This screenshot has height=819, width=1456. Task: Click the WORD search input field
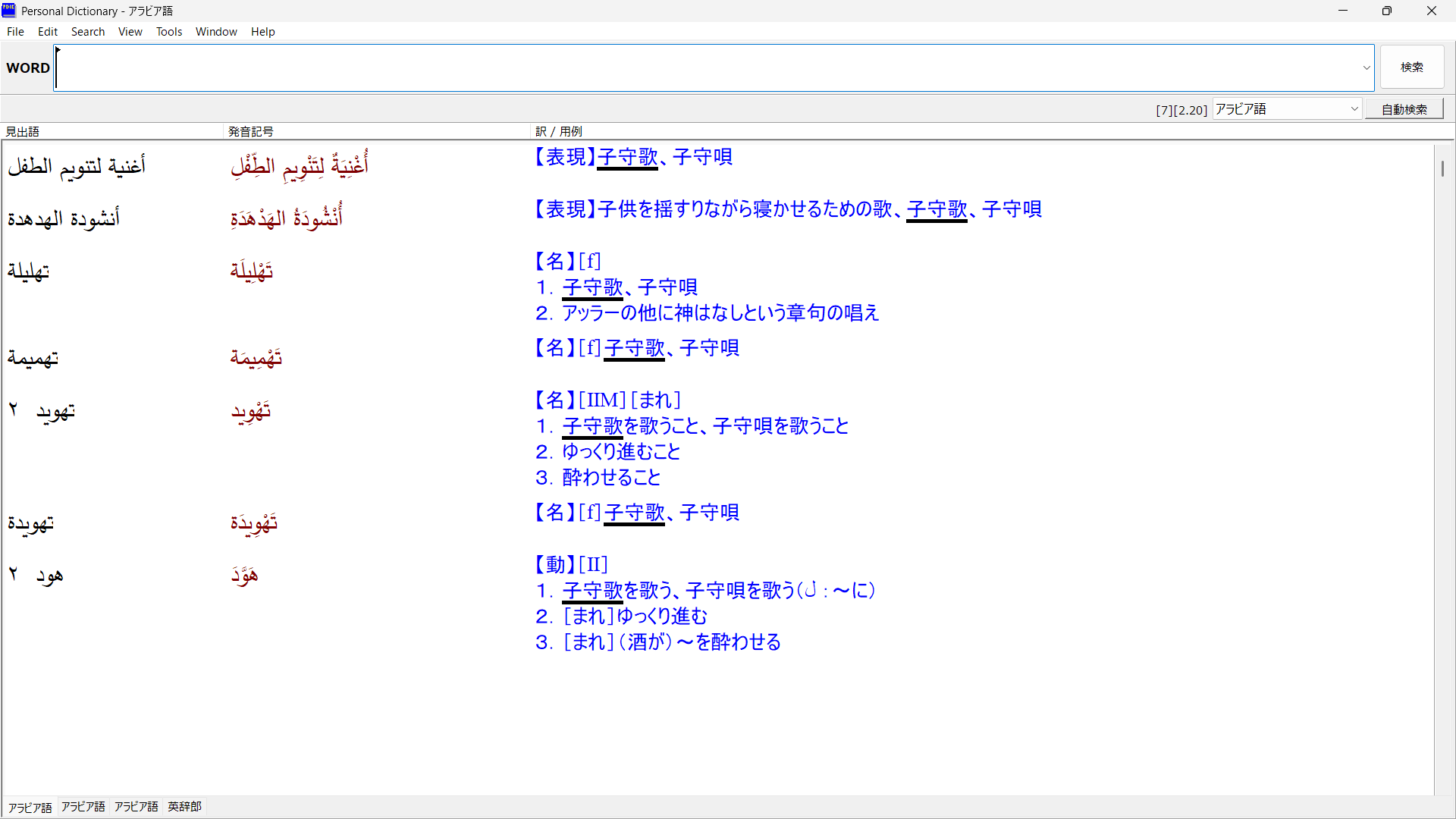pos(705,67)
